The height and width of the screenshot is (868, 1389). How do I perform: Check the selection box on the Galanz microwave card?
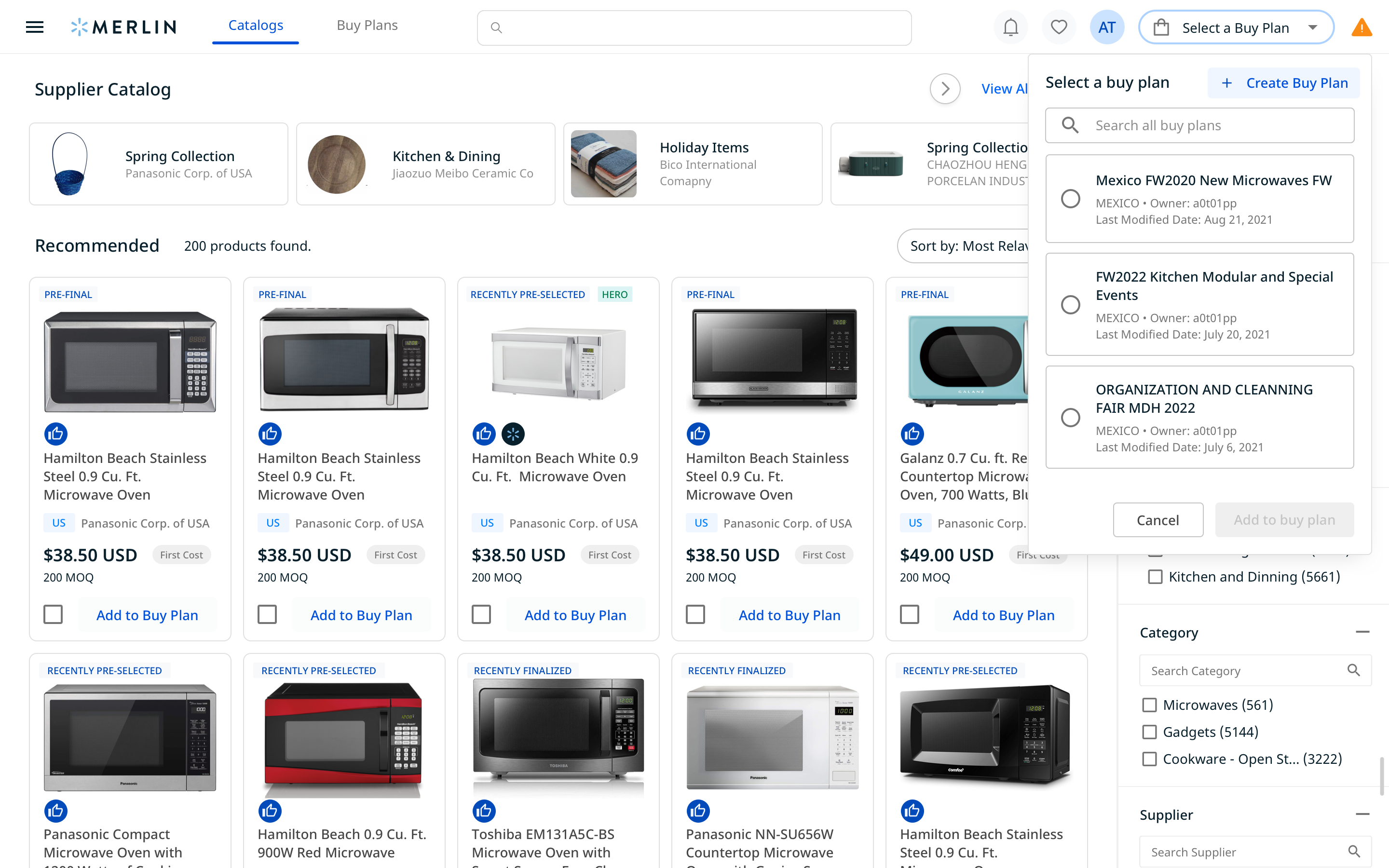click(909, 614)
